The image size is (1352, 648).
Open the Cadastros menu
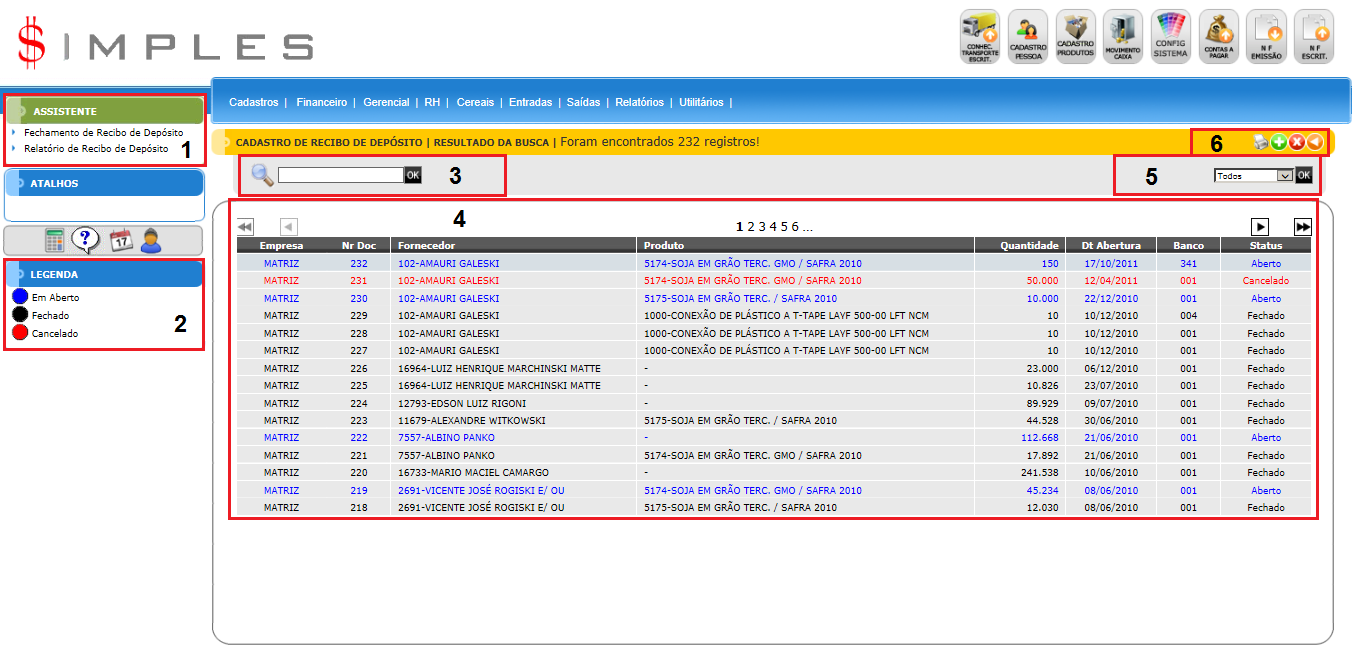[x=253, y=102]
